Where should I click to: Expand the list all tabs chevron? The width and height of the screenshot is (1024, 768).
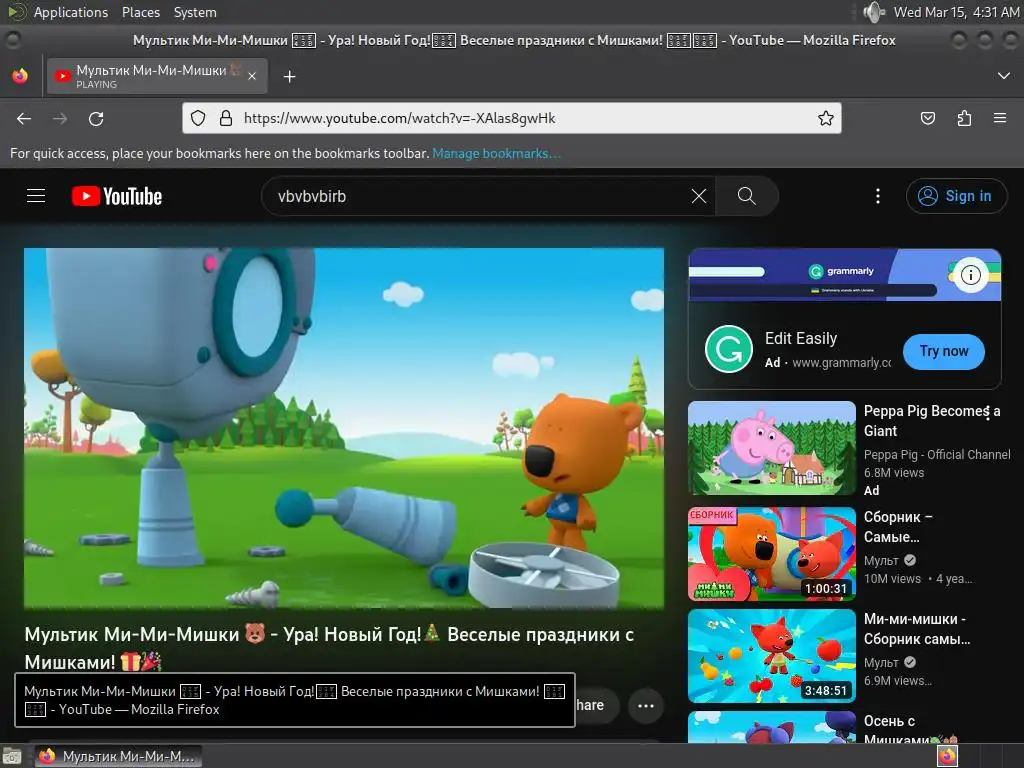pyautogui.click(x=1004, y=76)
